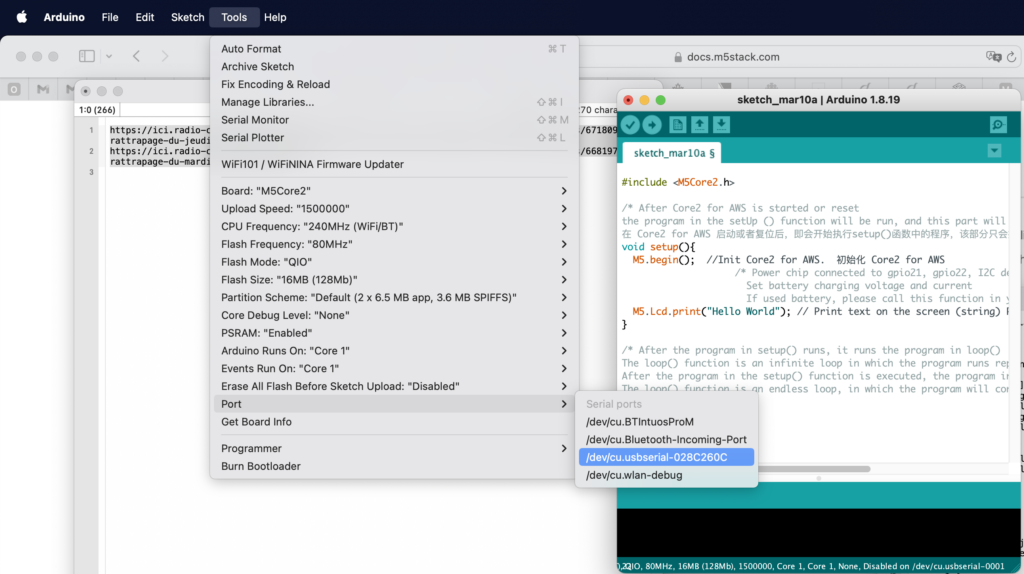Expand Events Run On: "Core 1" submenu
This screenshot has height=574, width=1024.
coord(394,368)
